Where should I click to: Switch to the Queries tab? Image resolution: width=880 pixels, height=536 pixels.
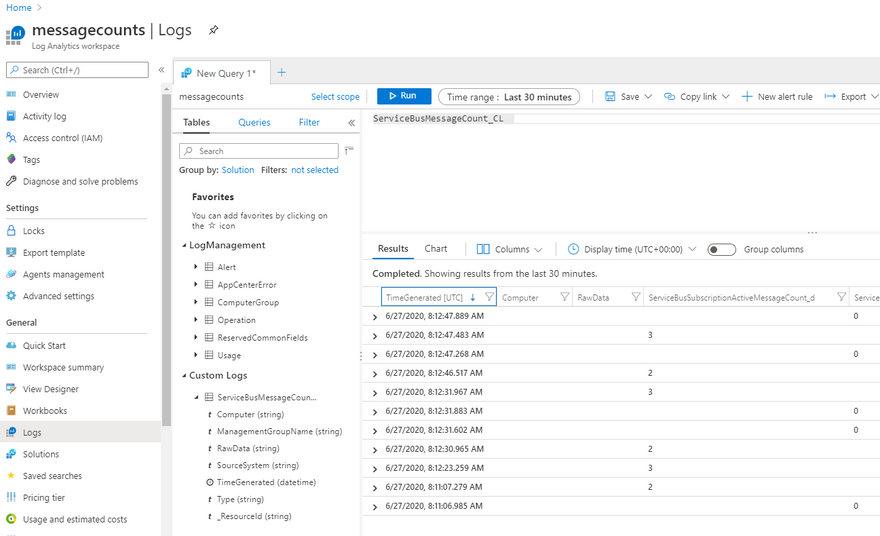click(x=254, y=122)
